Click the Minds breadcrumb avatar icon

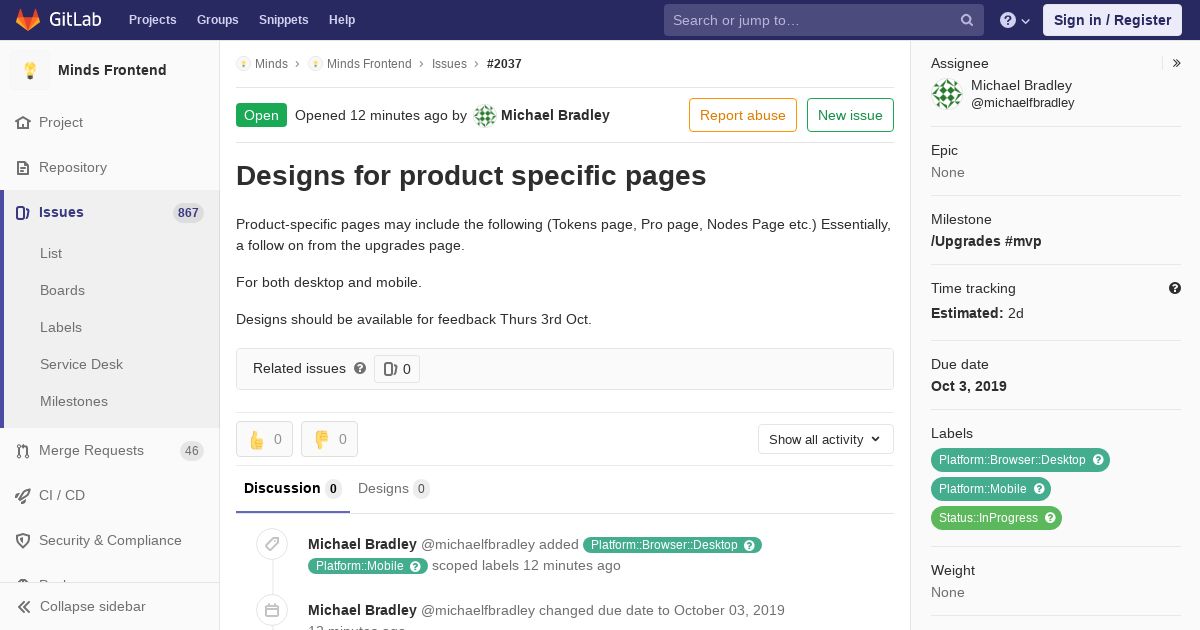click(243, 63)
